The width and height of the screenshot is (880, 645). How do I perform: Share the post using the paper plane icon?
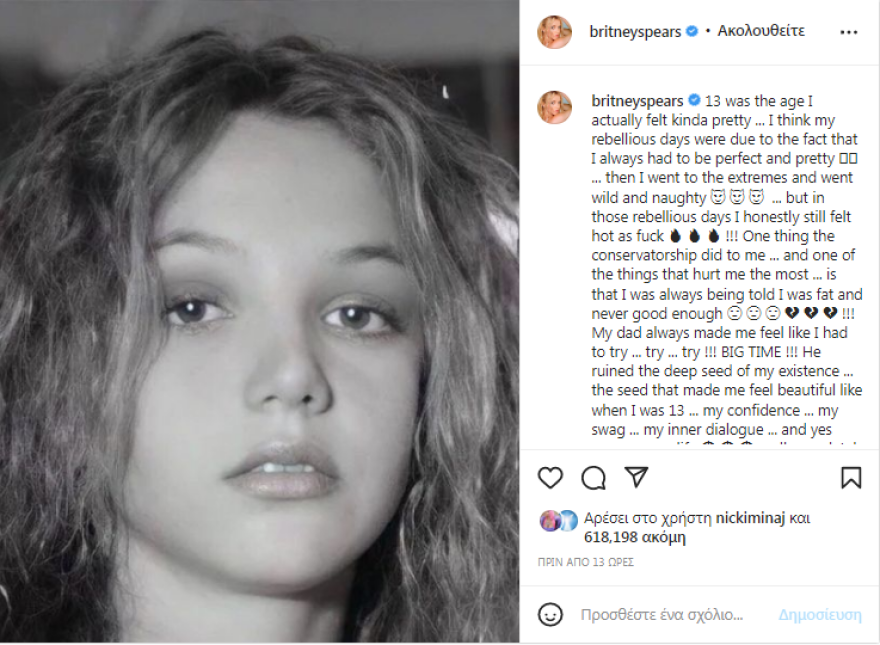point(636,477)
